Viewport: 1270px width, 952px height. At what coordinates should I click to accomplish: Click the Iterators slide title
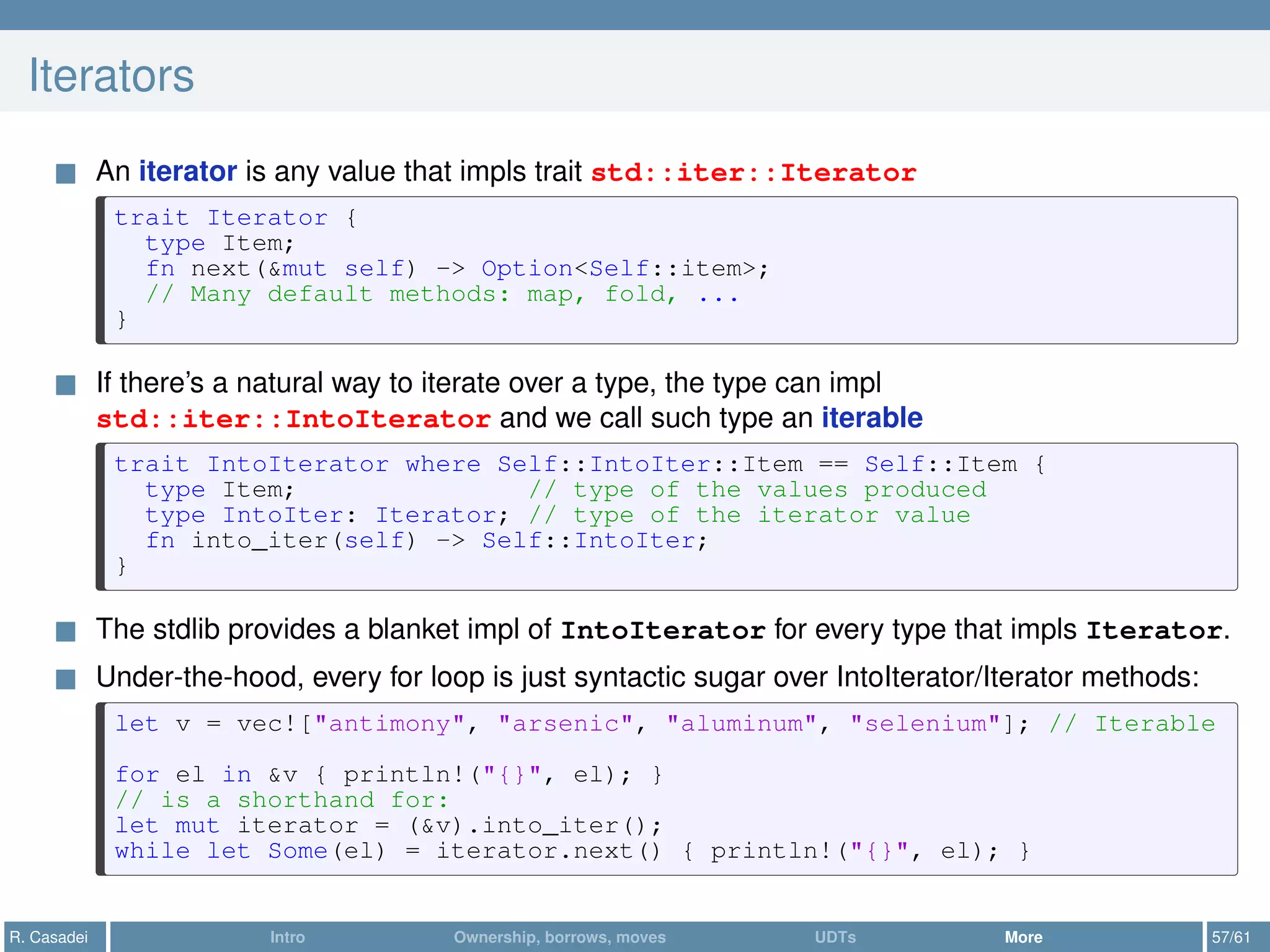(x=112, y=76)
